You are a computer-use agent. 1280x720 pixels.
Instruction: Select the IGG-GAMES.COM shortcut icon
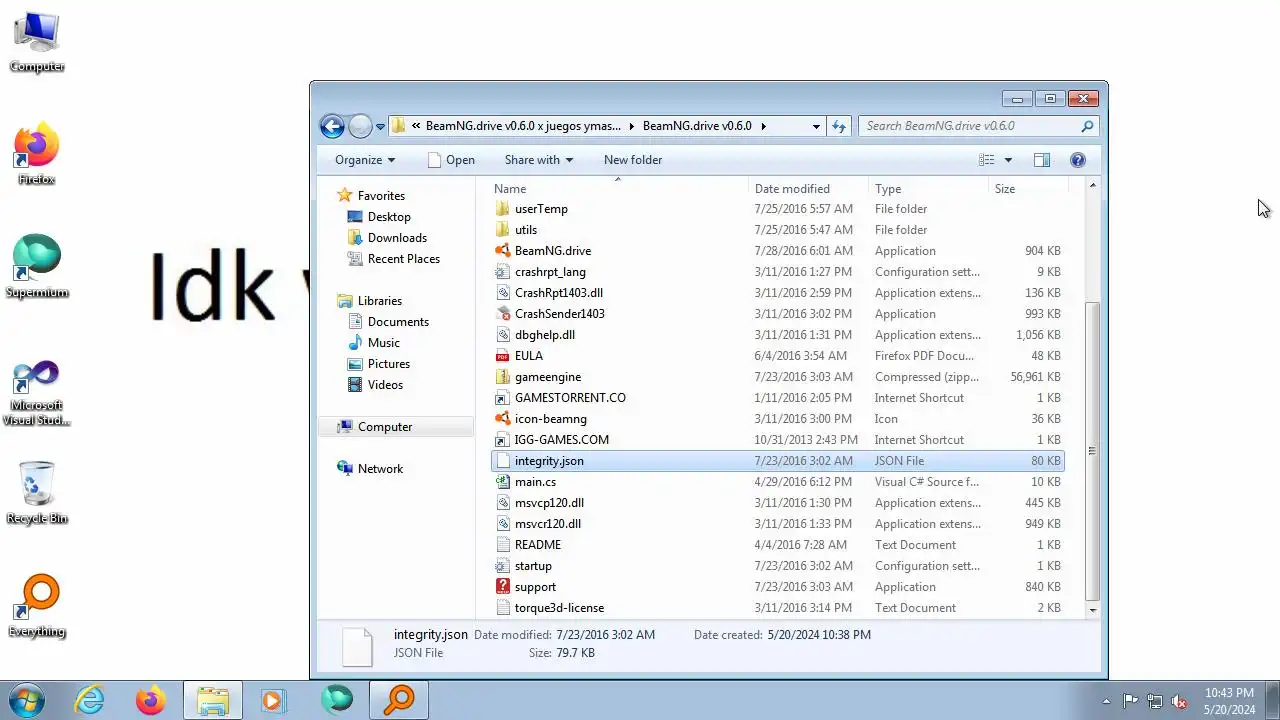click(x=503, y=440)
